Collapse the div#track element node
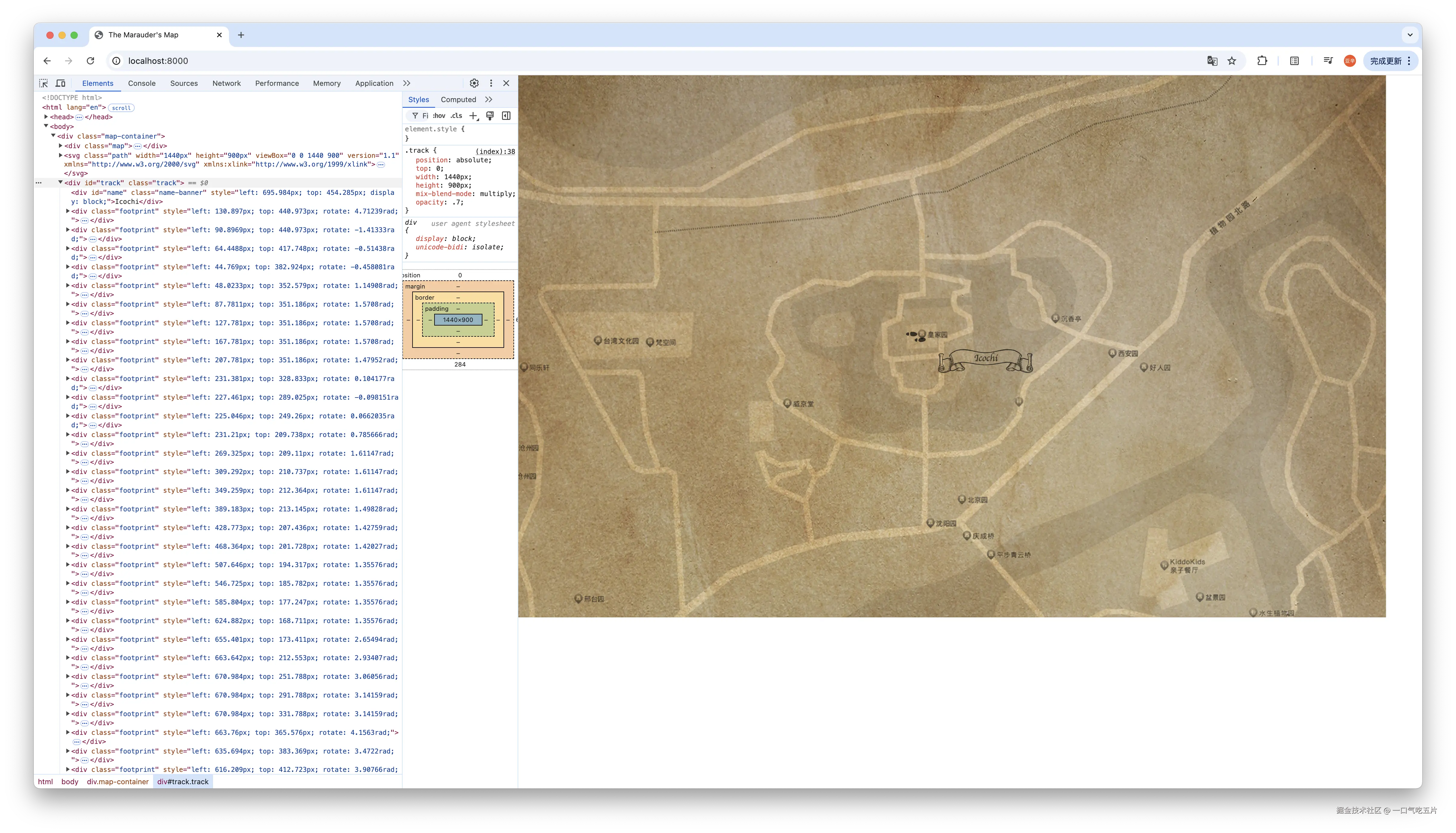1456x833 pixels. (x=60, y=183)
